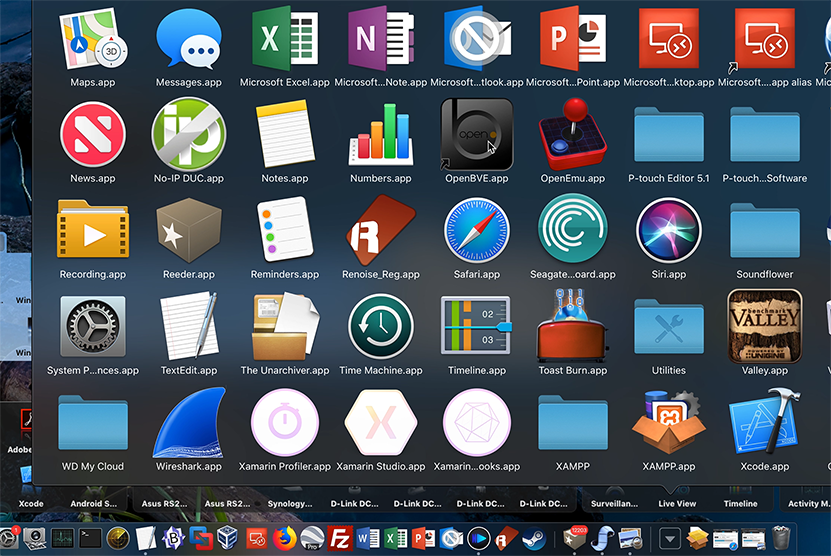The height and width of the screenshot is (556, 831).
Task: Open OpenEmu.app joystick icon
Action: tap(572, 134)
